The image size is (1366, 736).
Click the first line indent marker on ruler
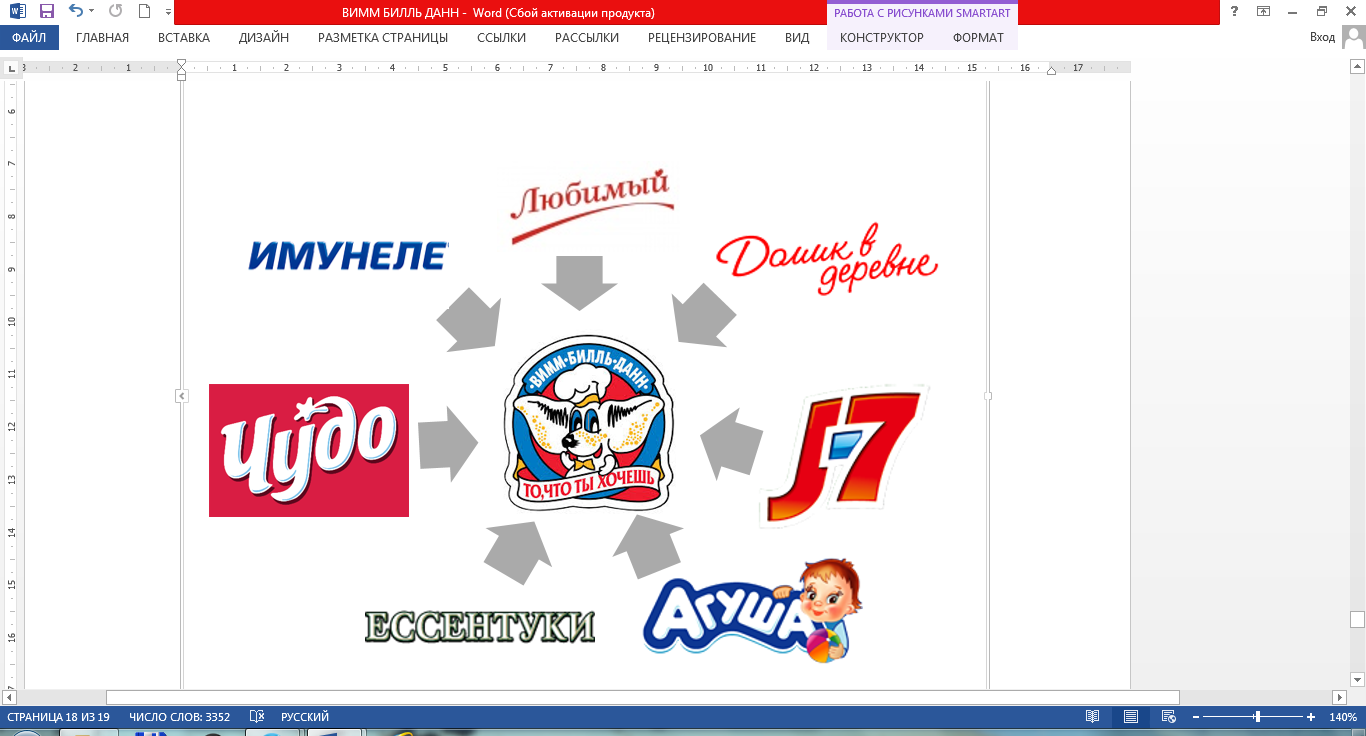[x=181, y=64]
